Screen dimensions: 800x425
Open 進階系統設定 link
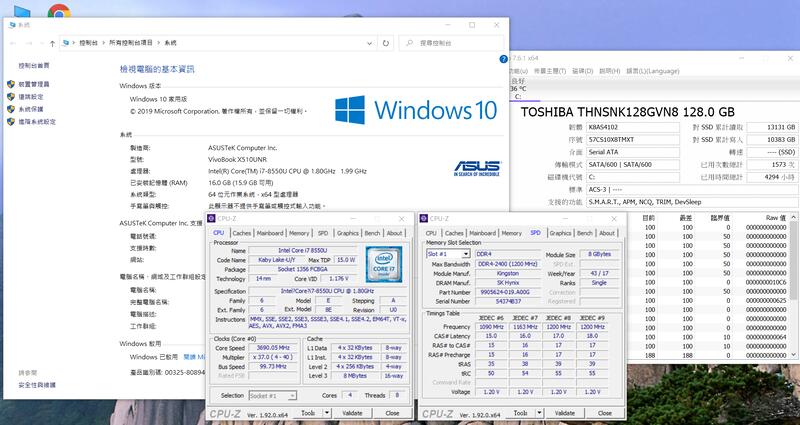37,121
